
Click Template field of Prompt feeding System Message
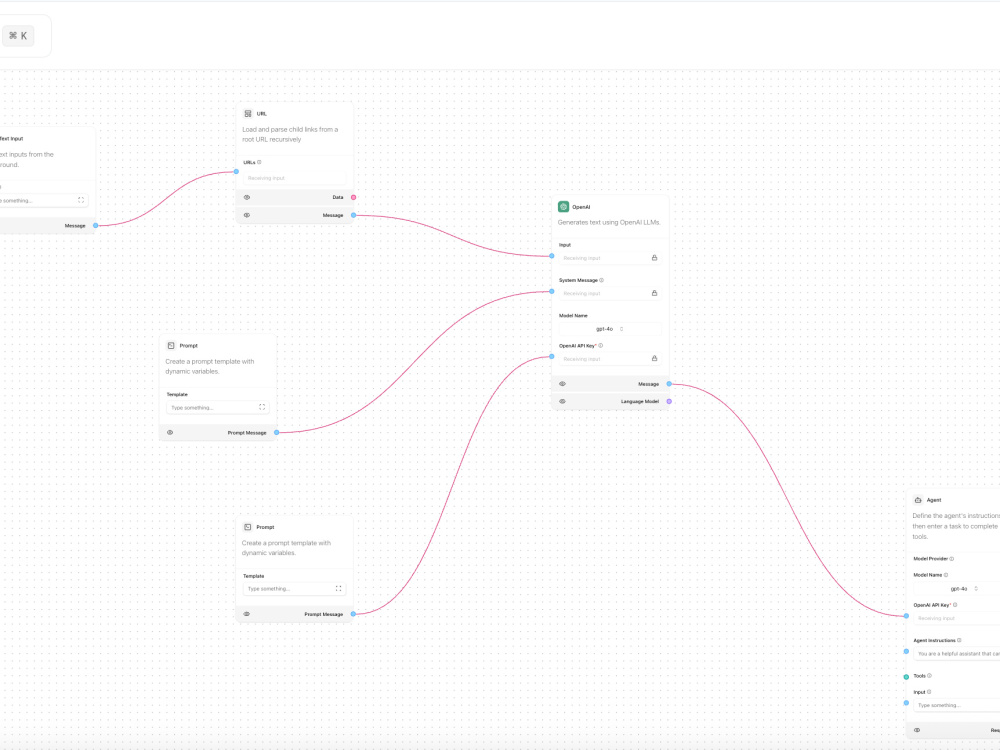[217, 407]
